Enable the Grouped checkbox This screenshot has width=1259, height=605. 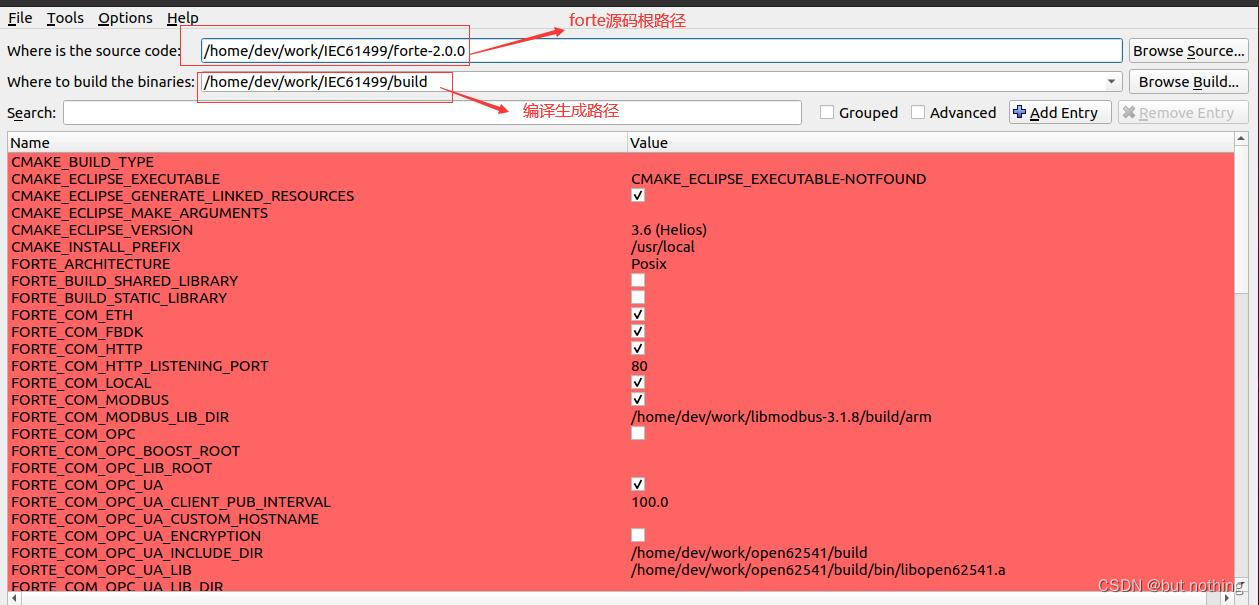click(828, 112)
